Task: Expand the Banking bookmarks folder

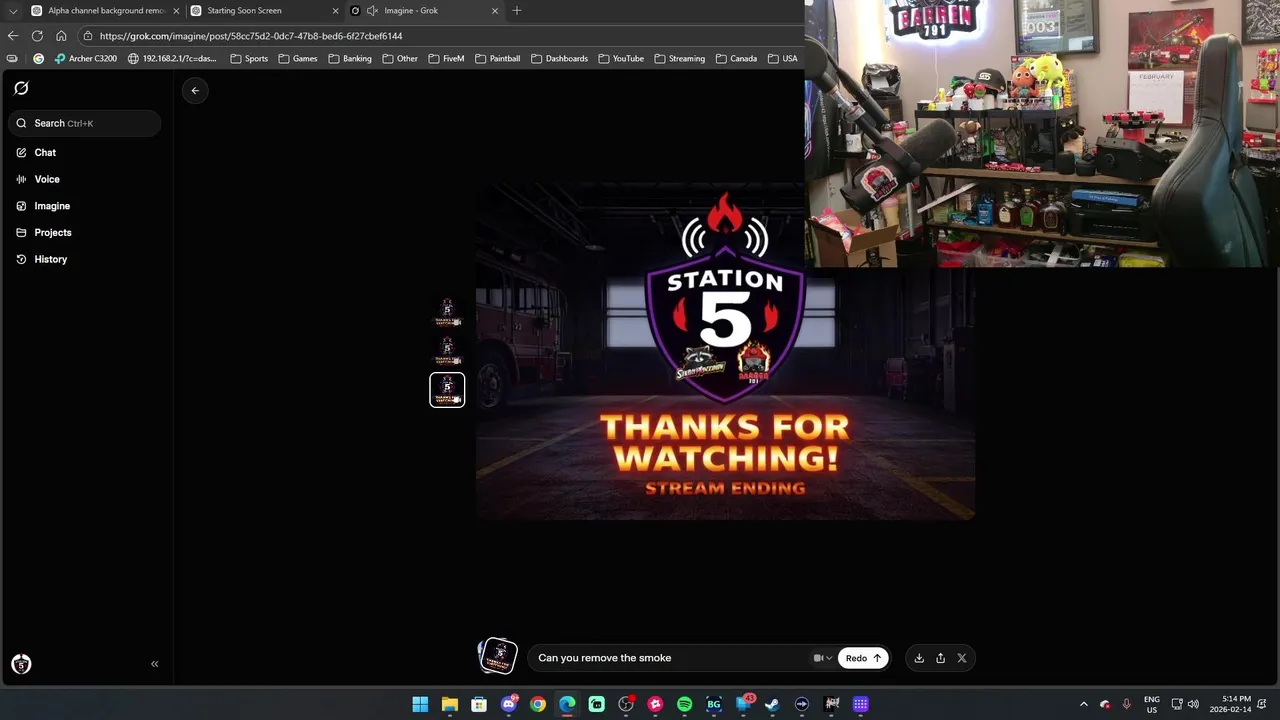Action: coord(350,59)
